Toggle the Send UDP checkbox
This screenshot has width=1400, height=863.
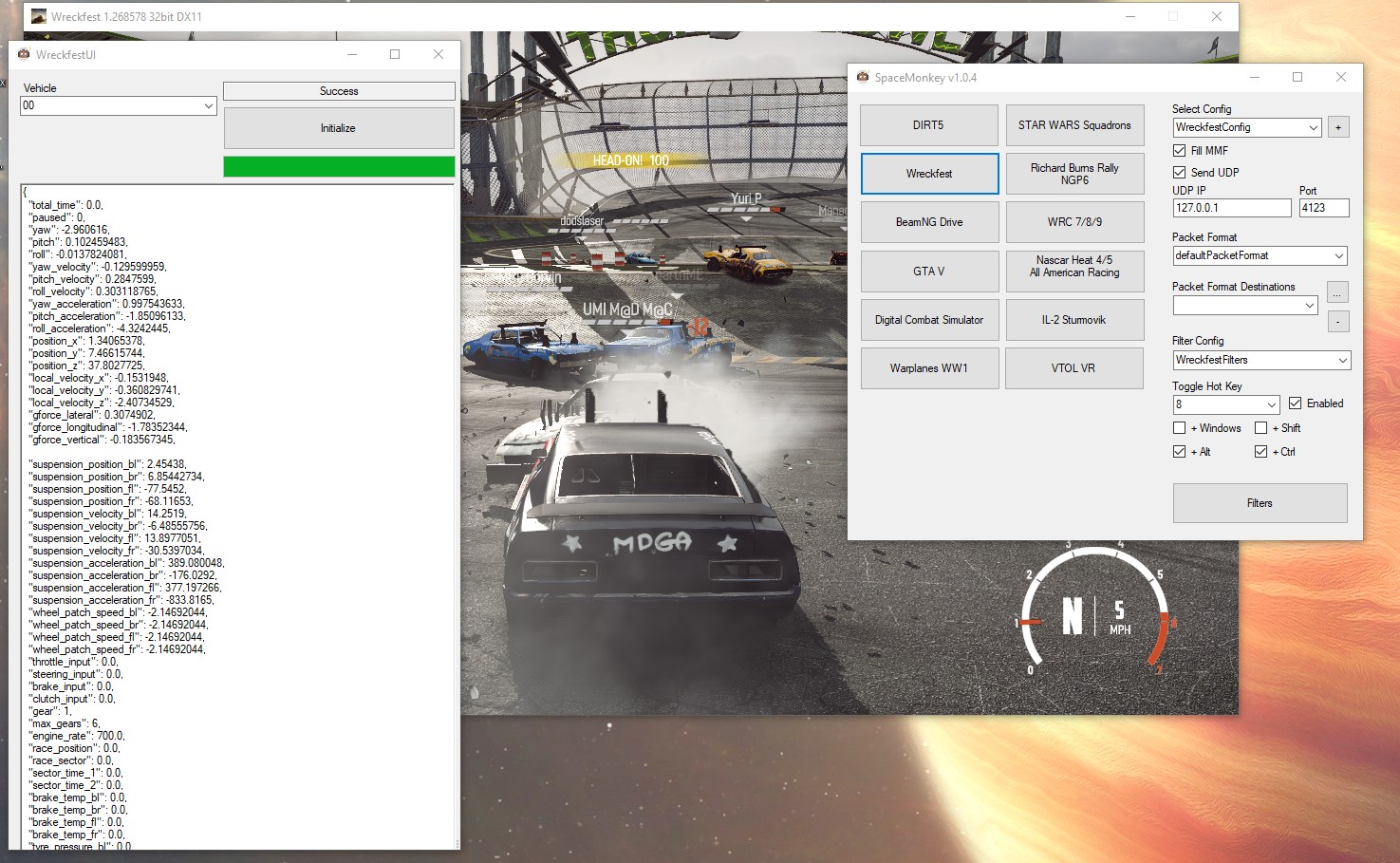pyautogui.click(x=1179, y=172)
